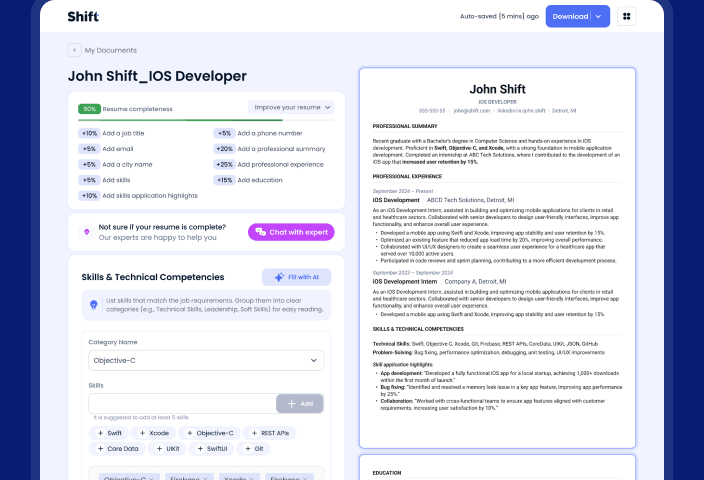Click the document title John Shift_IOS Developer
Viewport: 704px width, 480px height.
pos(157,76)
